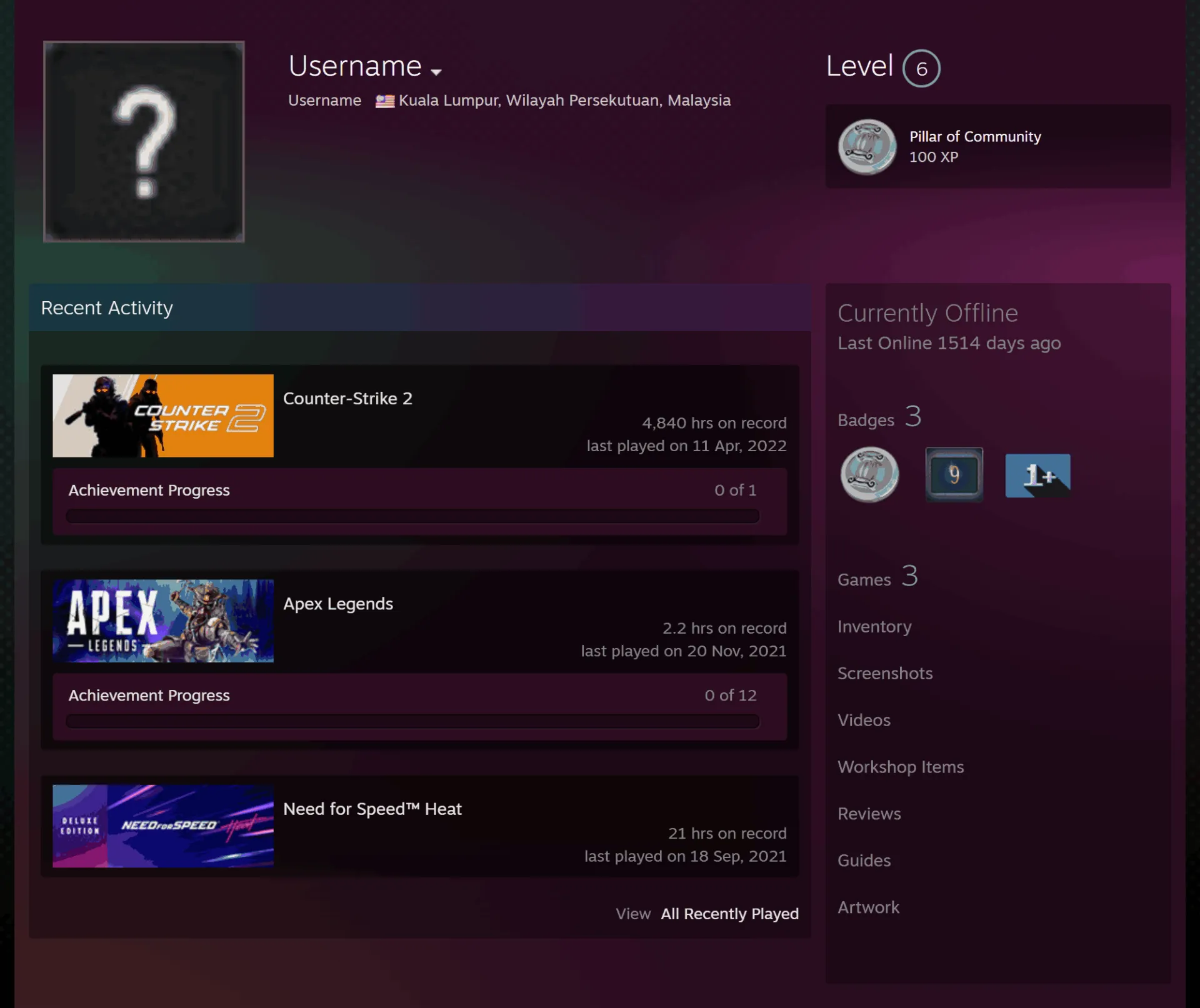Click the Counter-Strike 2 title link
The height and width of the screenshot is (1008, 1200).
(x=347, y=399)
